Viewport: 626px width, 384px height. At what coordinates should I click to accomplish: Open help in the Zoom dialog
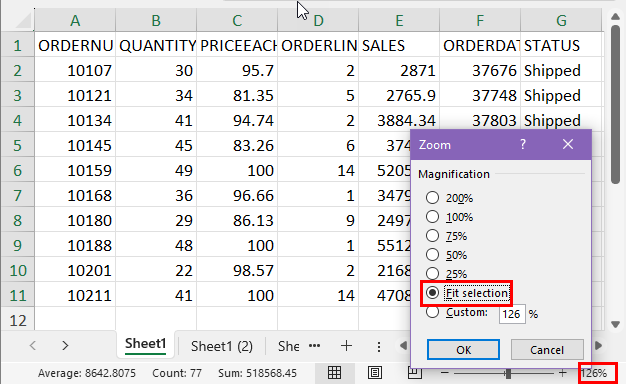(x=523, y=144)
